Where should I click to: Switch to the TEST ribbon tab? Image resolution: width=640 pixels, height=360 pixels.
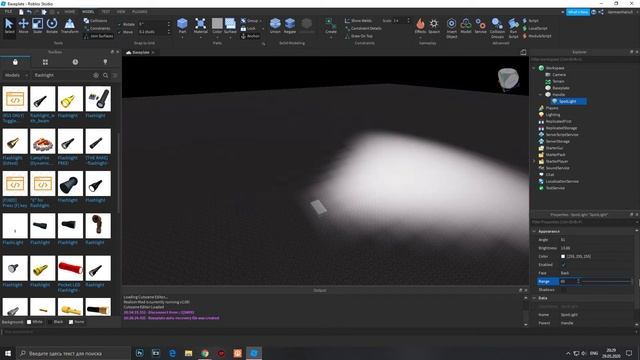pyautogui.click(x=106, y=12)
